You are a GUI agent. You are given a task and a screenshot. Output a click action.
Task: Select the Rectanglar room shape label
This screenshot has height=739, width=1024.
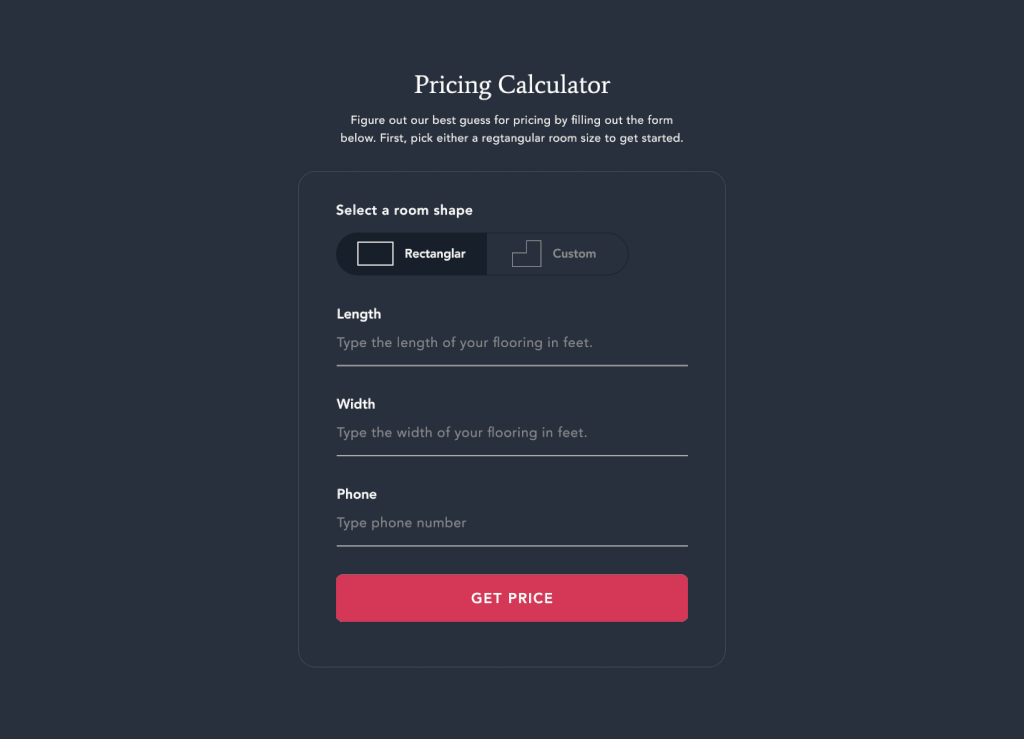[x=435, y=254]
